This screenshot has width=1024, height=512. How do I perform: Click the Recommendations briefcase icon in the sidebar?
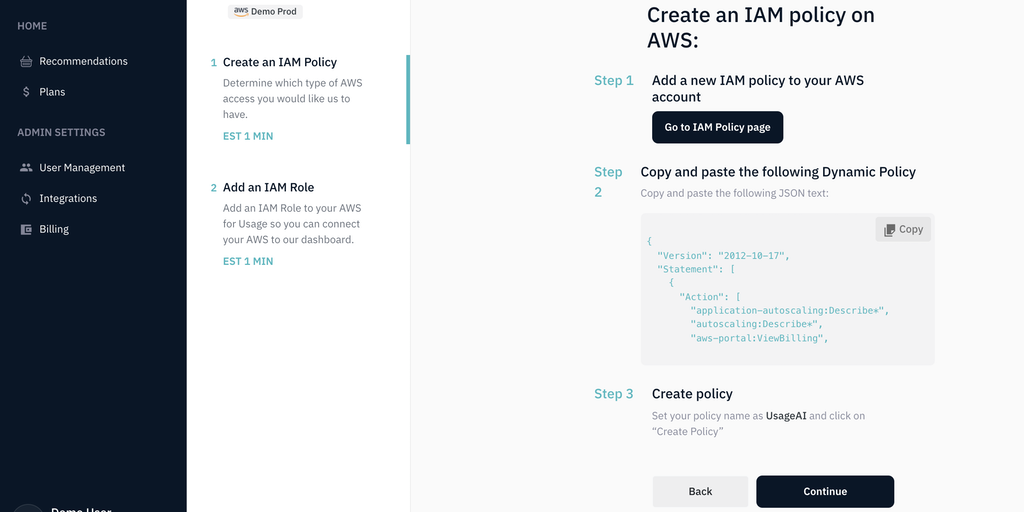point(26,62)
